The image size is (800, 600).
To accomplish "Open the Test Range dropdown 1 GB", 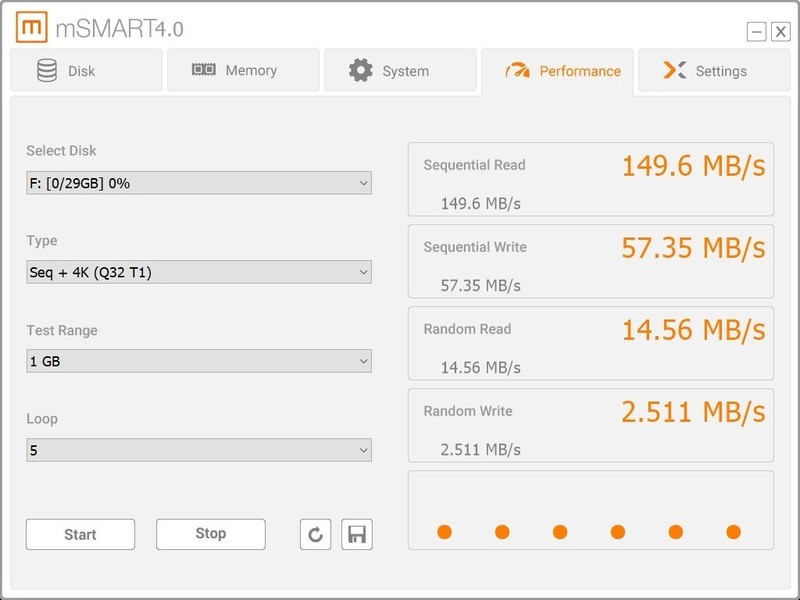I will pos(199,361).
